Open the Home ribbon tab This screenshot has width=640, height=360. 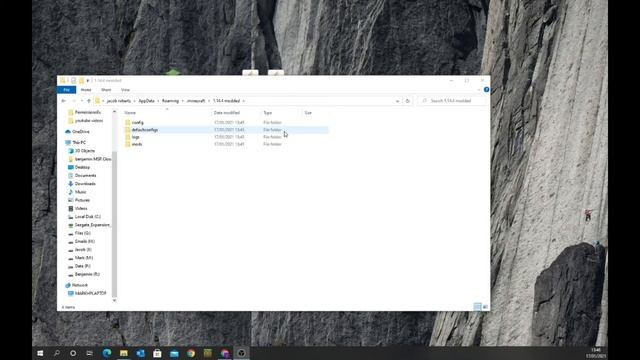[x=86, y=90]
